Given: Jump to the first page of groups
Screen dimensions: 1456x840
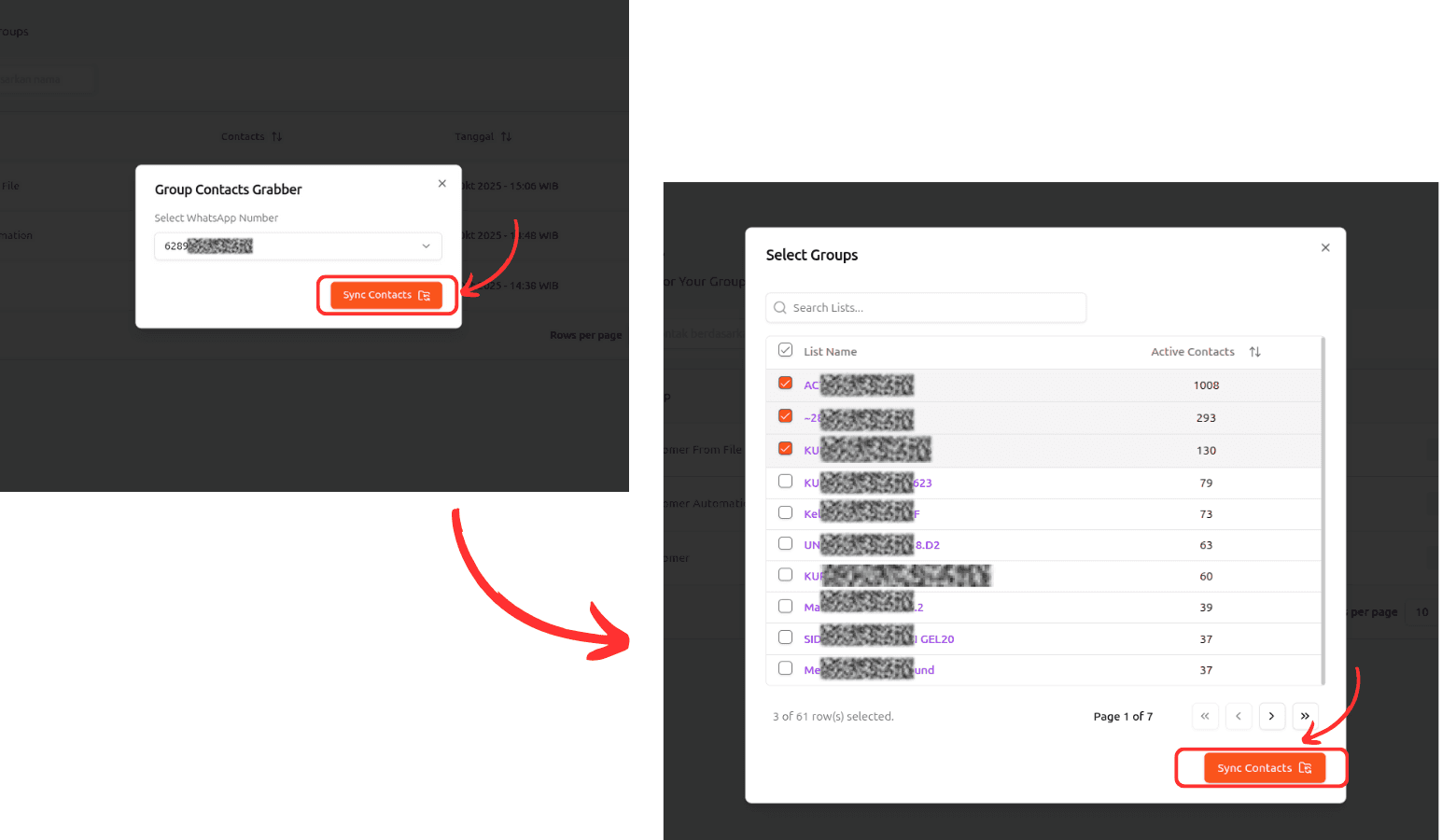Looking at the screenshot, I should pyautogui.click(x=1205, y=716).
